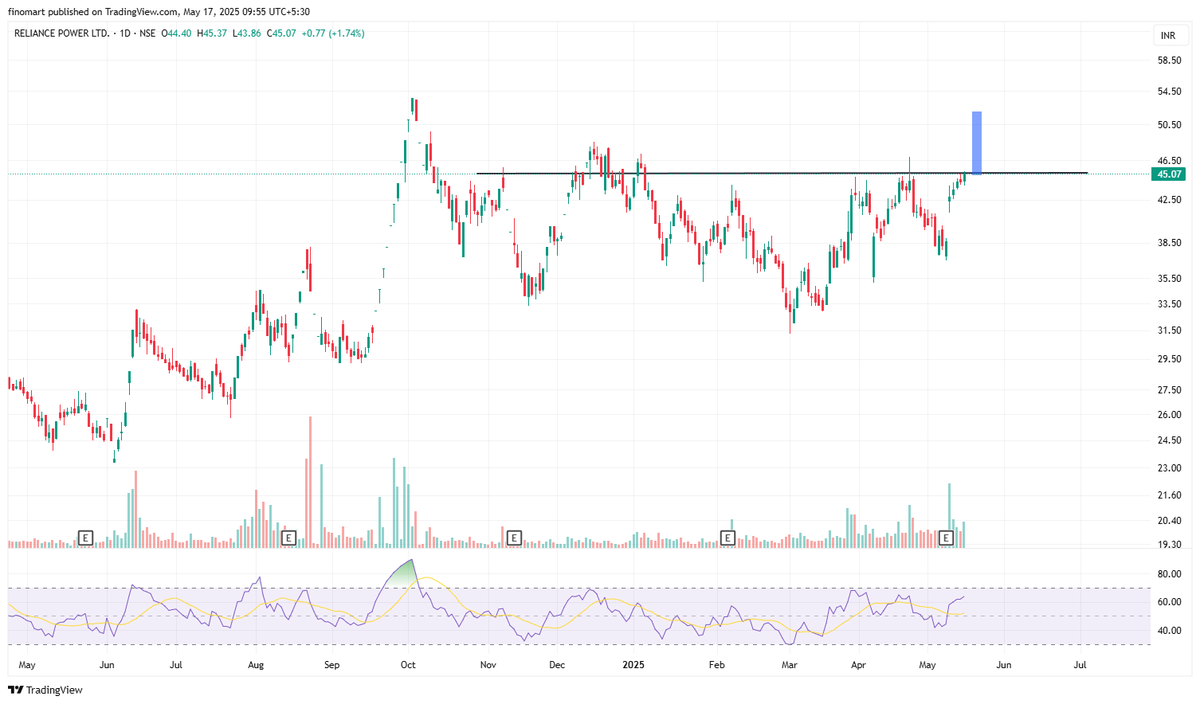
Task: Click the TradingView logo at bottom left
Action: point(45,690)
